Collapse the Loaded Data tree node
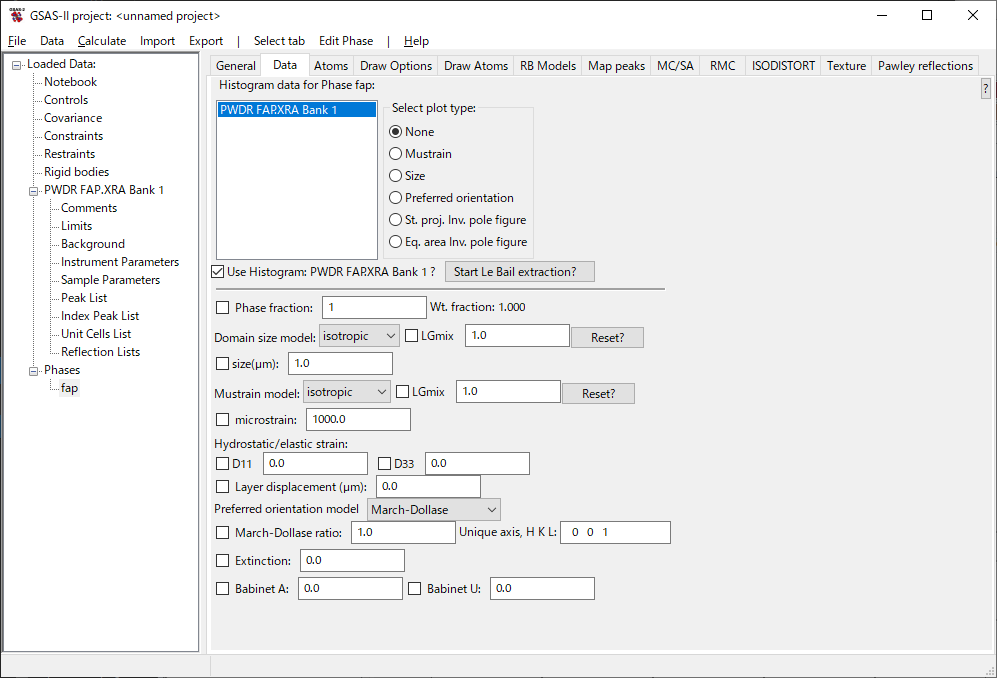 (x=17, y=65)
